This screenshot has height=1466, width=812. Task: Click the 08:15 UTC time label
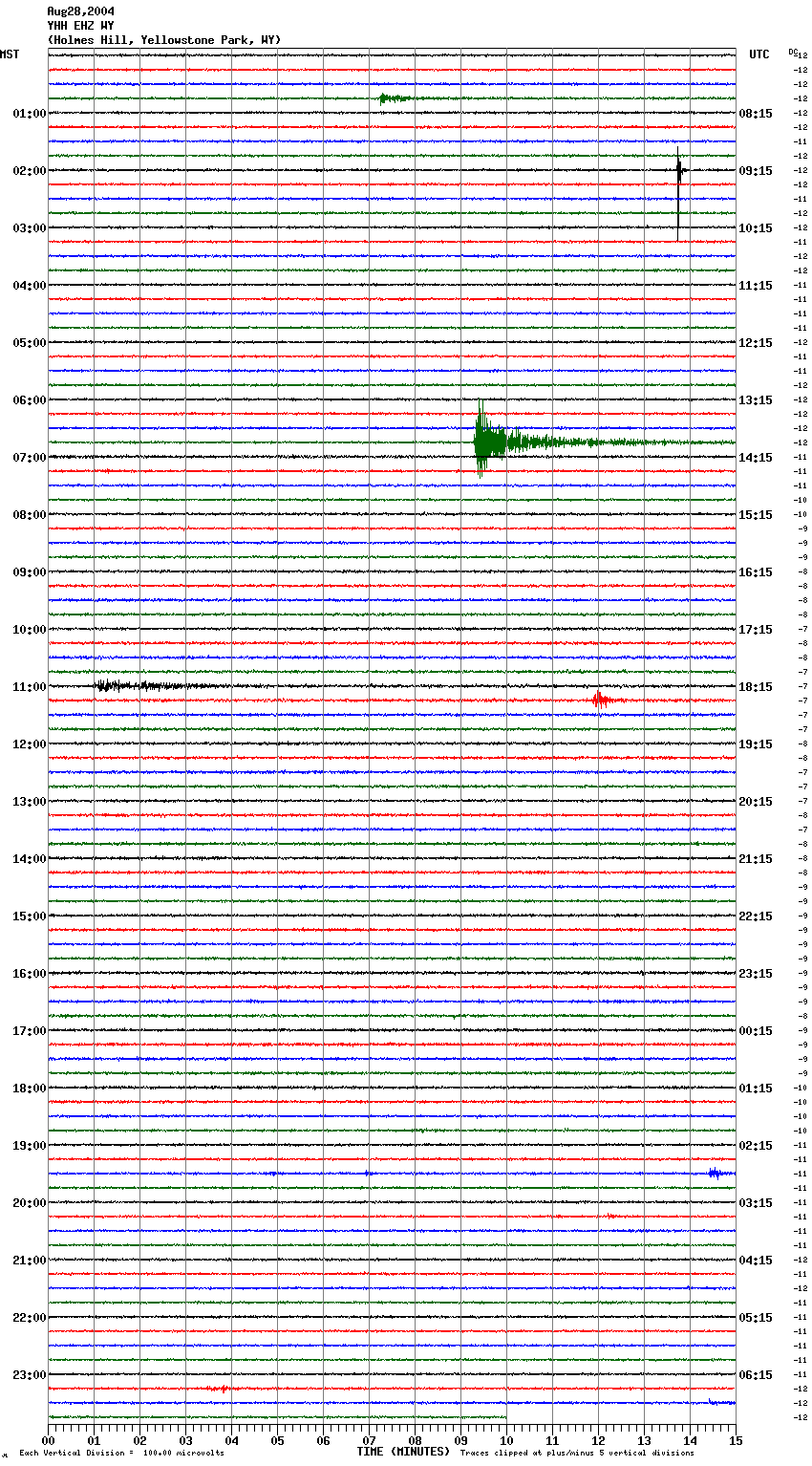(756, 114)
